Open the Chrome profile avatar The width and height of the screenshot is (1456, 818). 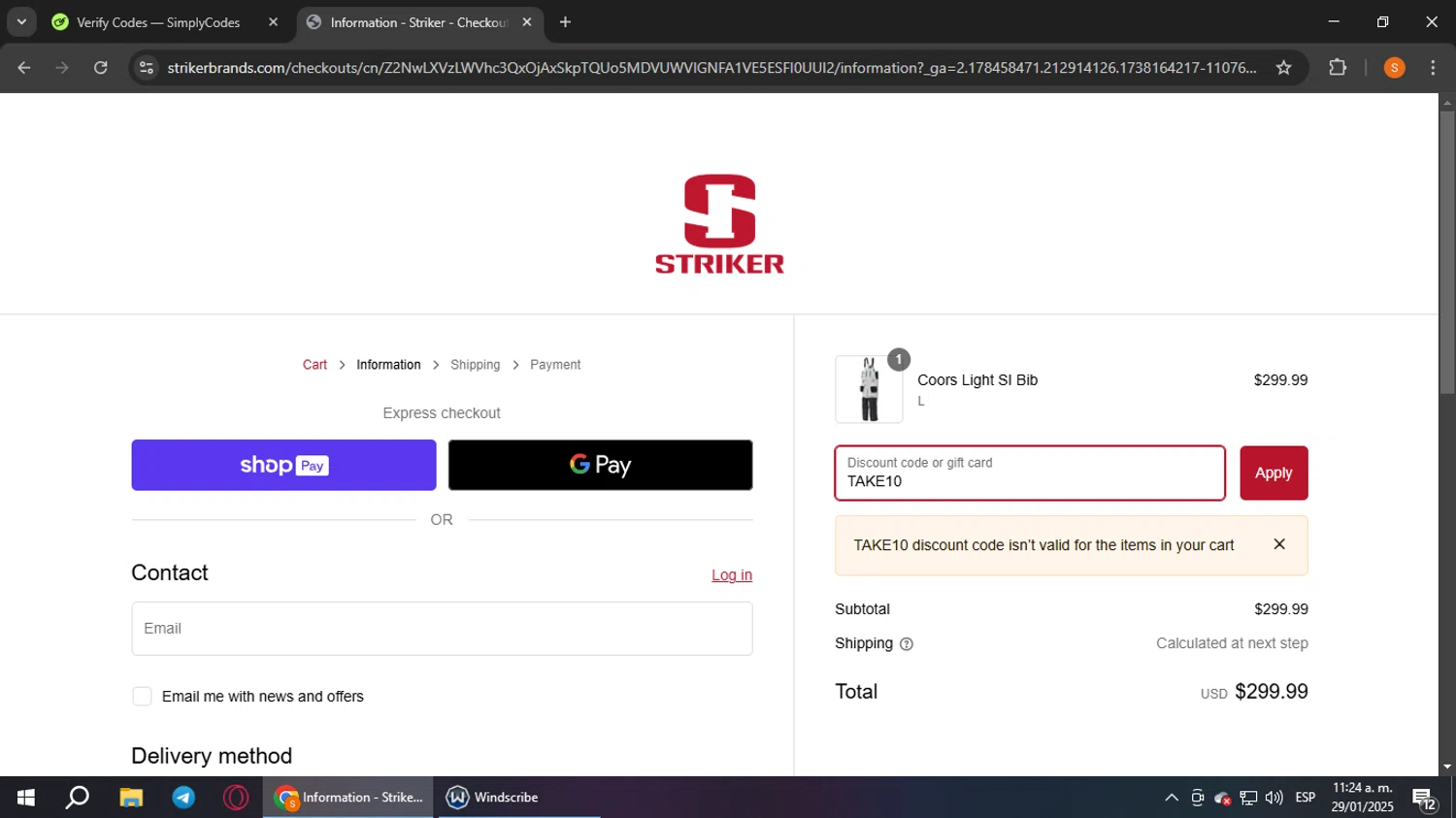(x=1394, y=68)
